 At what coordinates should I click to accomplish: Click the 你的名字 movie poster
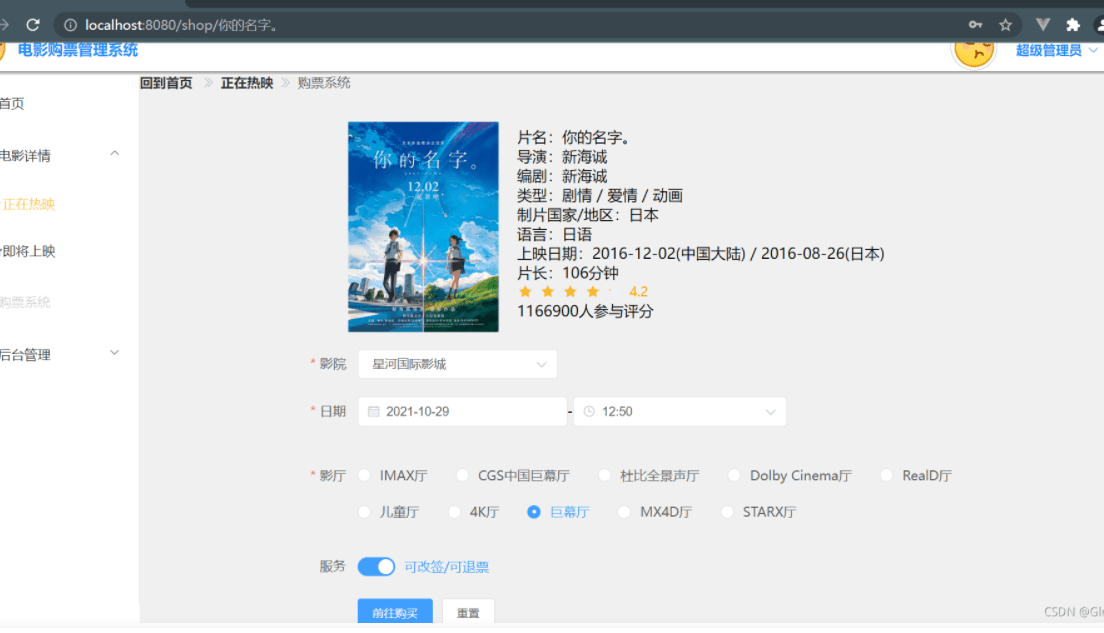pyautogui.click(x=423, y=227)
